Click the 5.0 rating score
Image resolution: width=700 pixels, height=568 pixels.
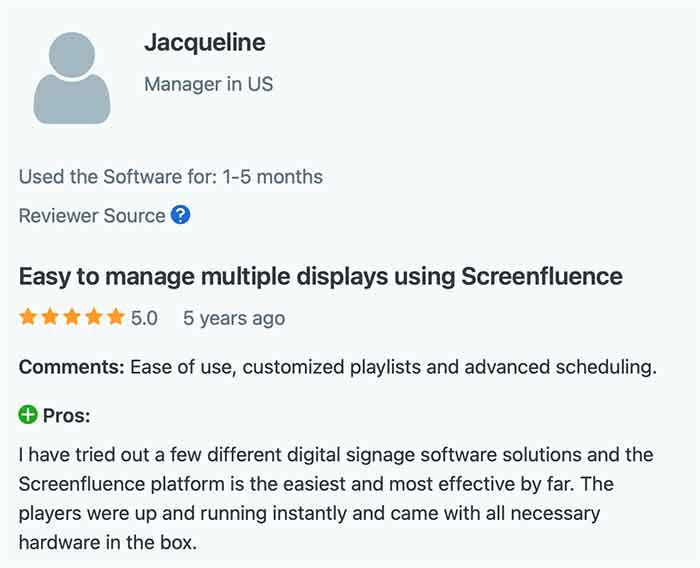[x=145, y=318]
